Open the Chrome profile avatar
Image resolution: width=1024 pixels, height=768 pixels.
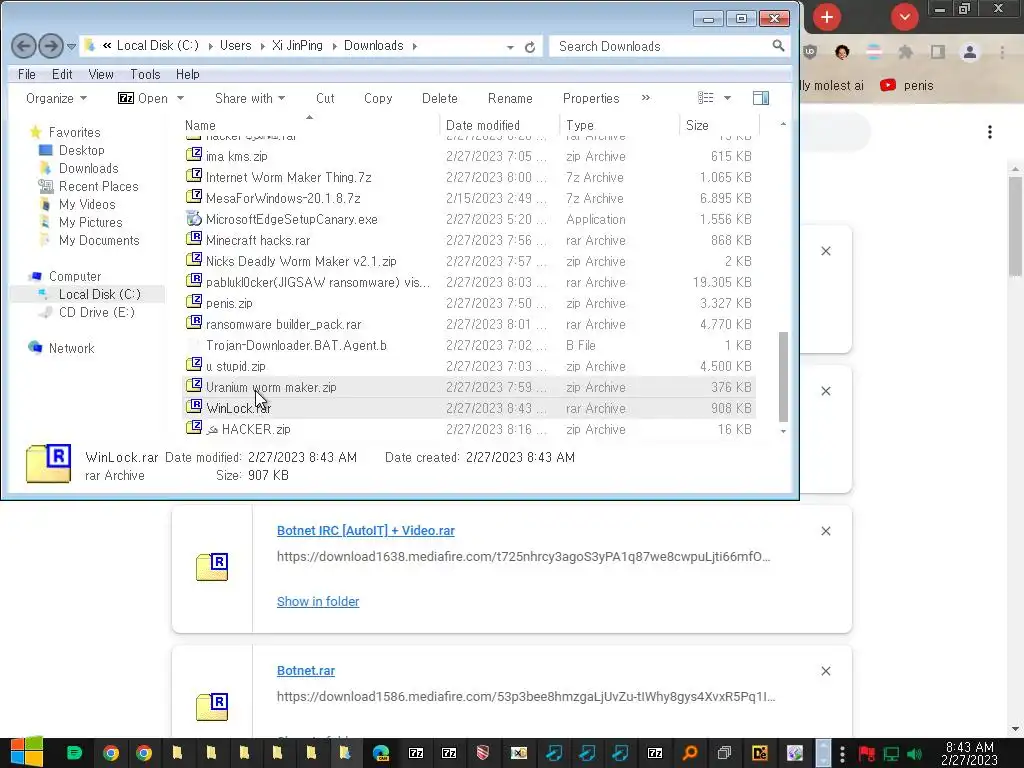(970, 52)
